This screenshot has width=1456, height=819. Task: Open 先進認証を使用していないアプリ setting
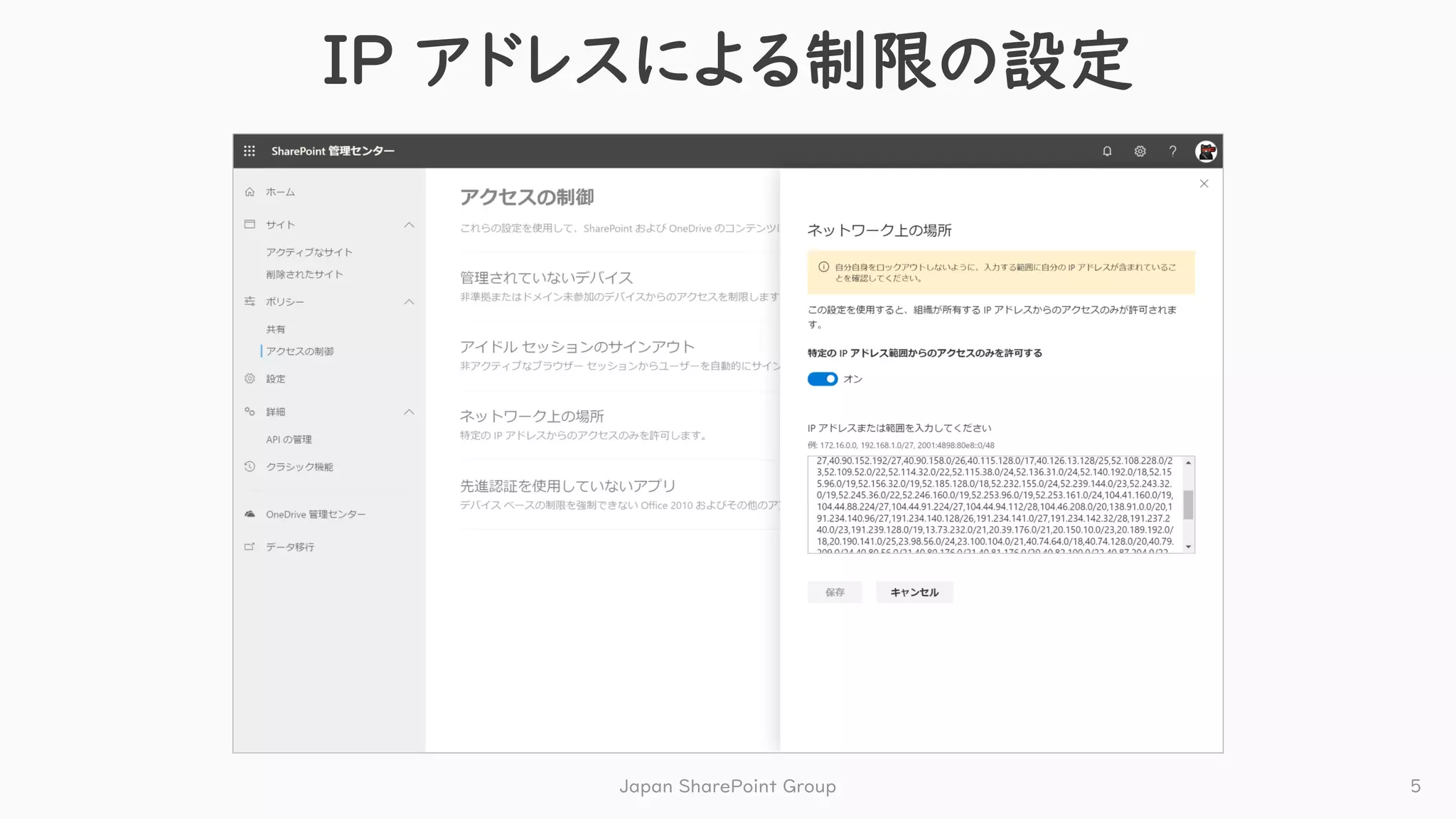(567, 486)
